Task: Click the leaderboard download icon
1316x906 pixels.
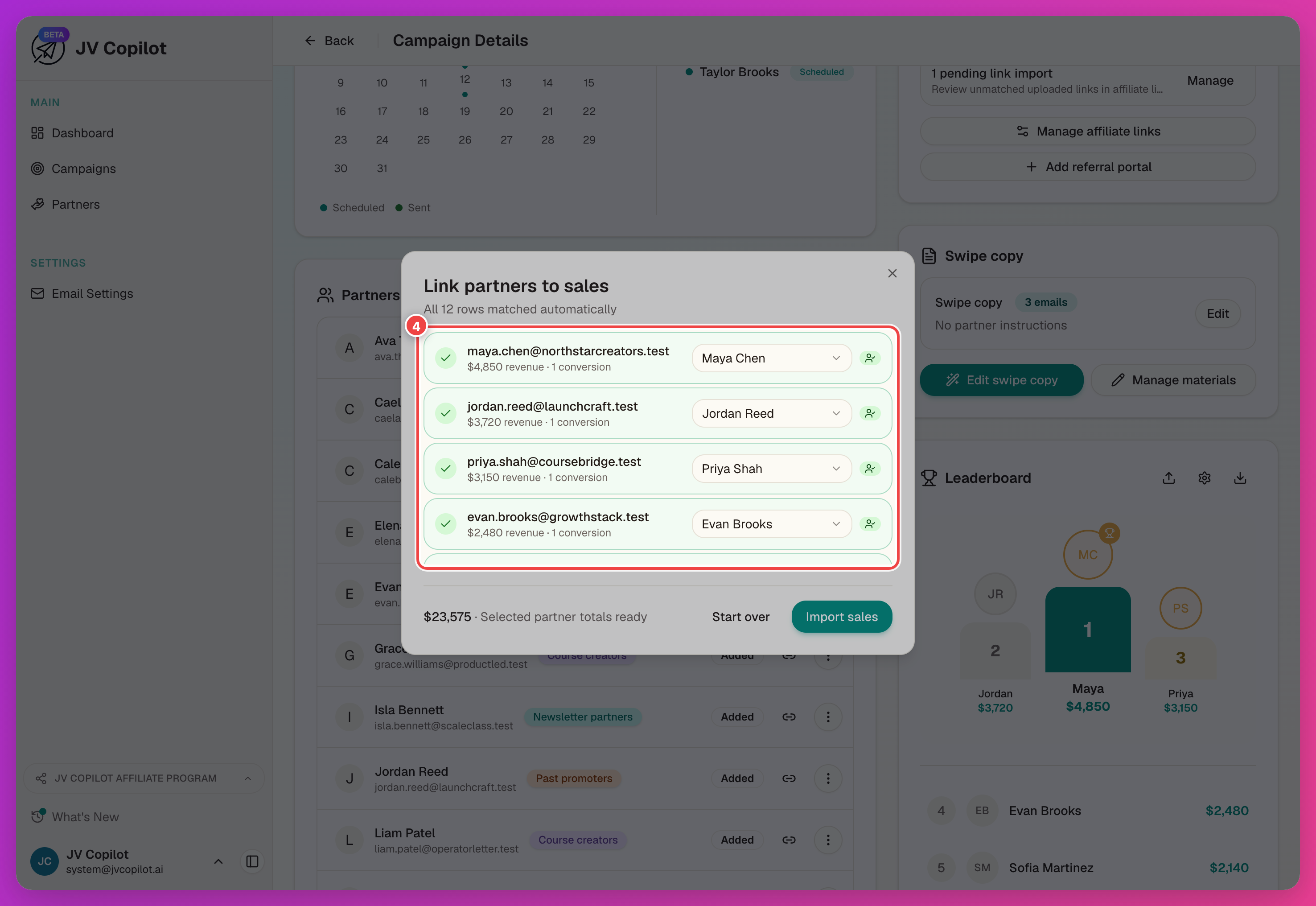Action: click(x=1240, y=478)
